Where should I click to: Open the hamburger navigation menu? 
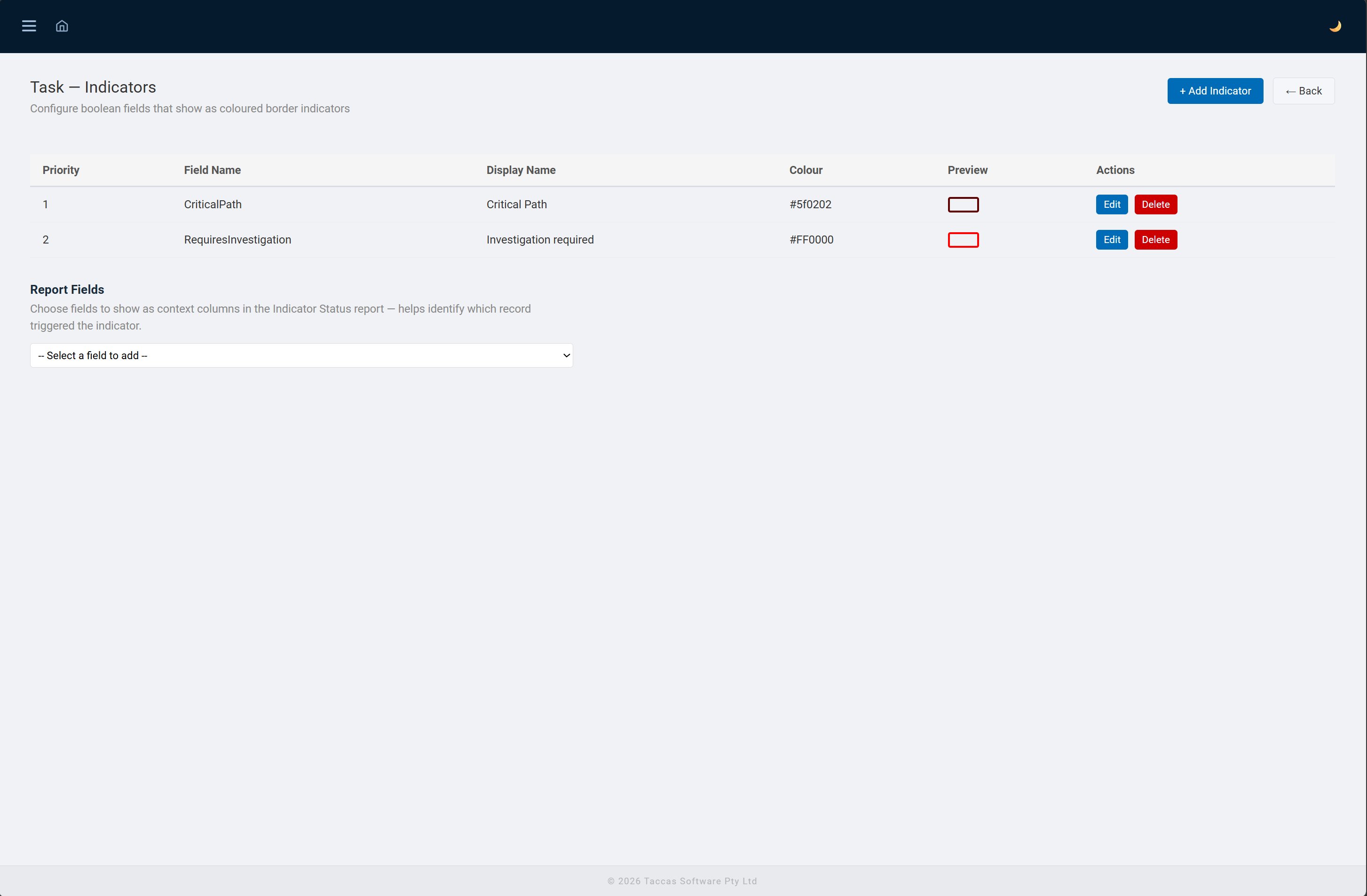[x=29, y=26]
